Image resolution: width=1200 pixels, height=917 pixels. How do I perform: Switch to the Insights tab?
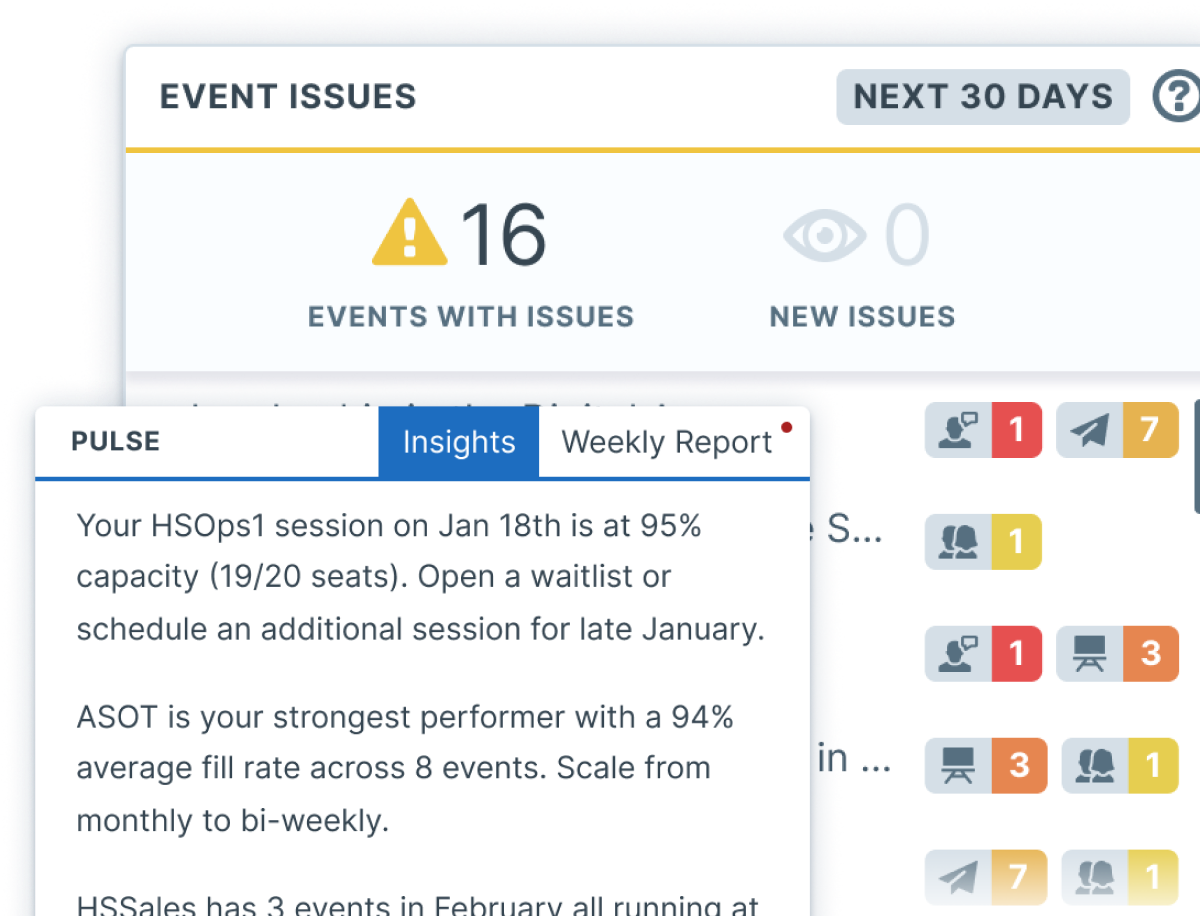[x=458, y=441]
